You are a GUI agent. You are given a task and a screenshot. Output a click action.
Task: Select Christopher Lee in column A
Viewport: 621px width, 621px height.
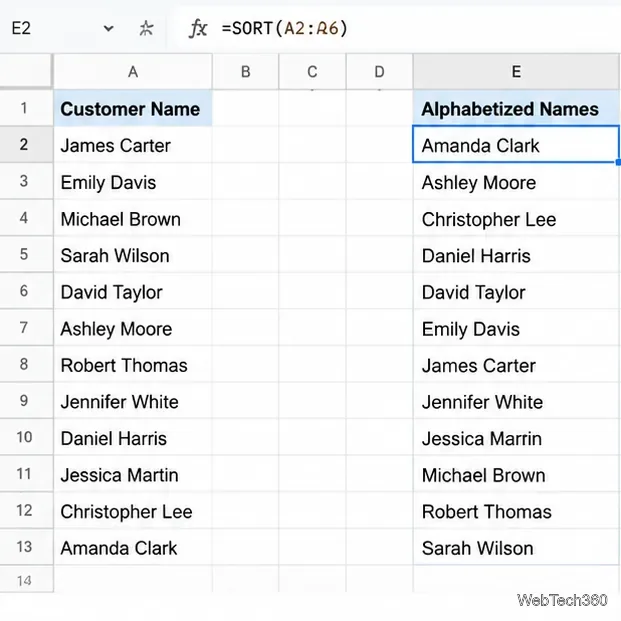[x=133, y=511]
